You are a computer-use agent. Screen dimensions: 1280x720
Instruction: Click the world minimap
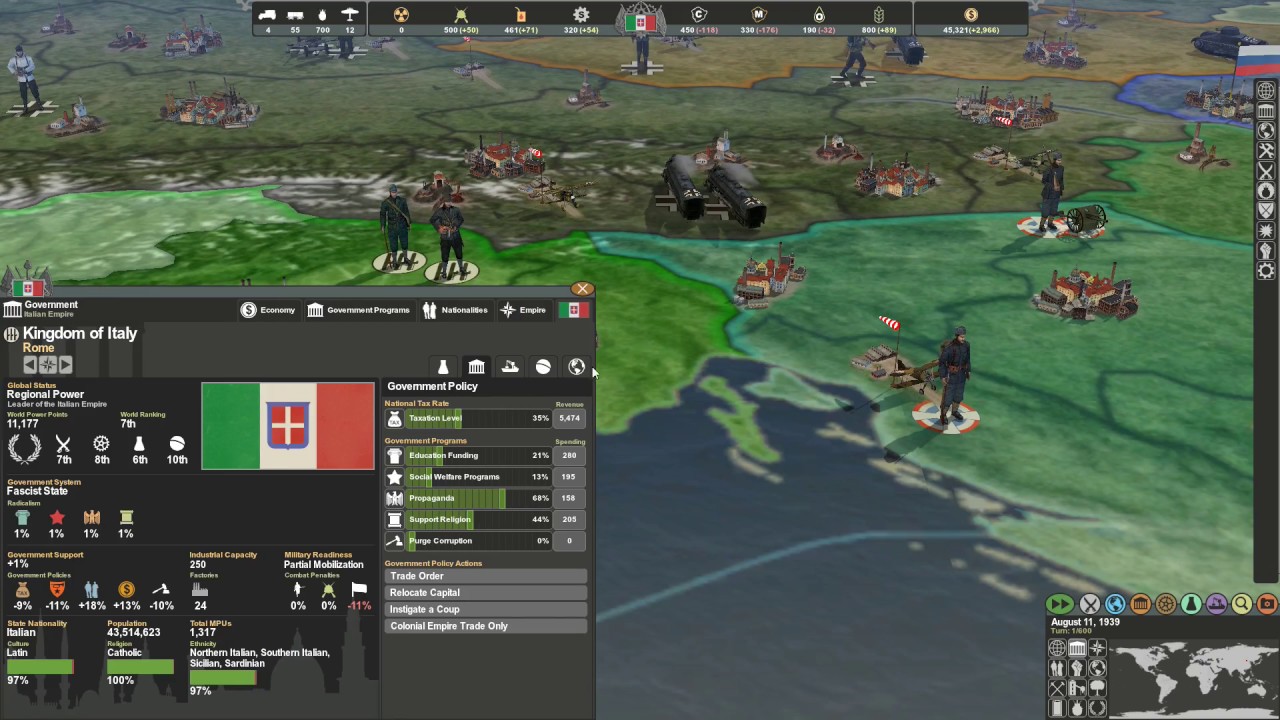tap(1193, 678)
